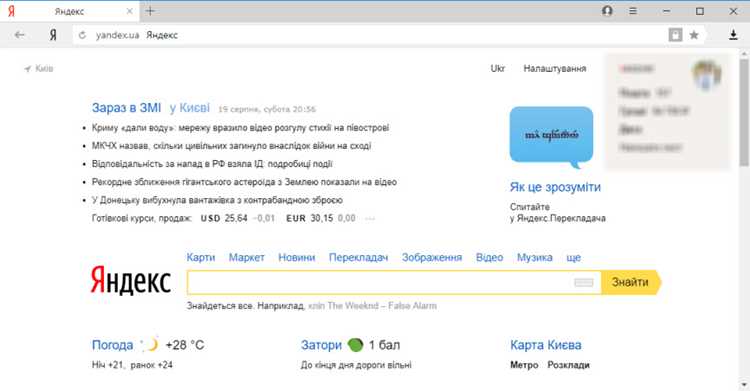
Task: Click the Київ location link
Action: (x=39, y=68)
